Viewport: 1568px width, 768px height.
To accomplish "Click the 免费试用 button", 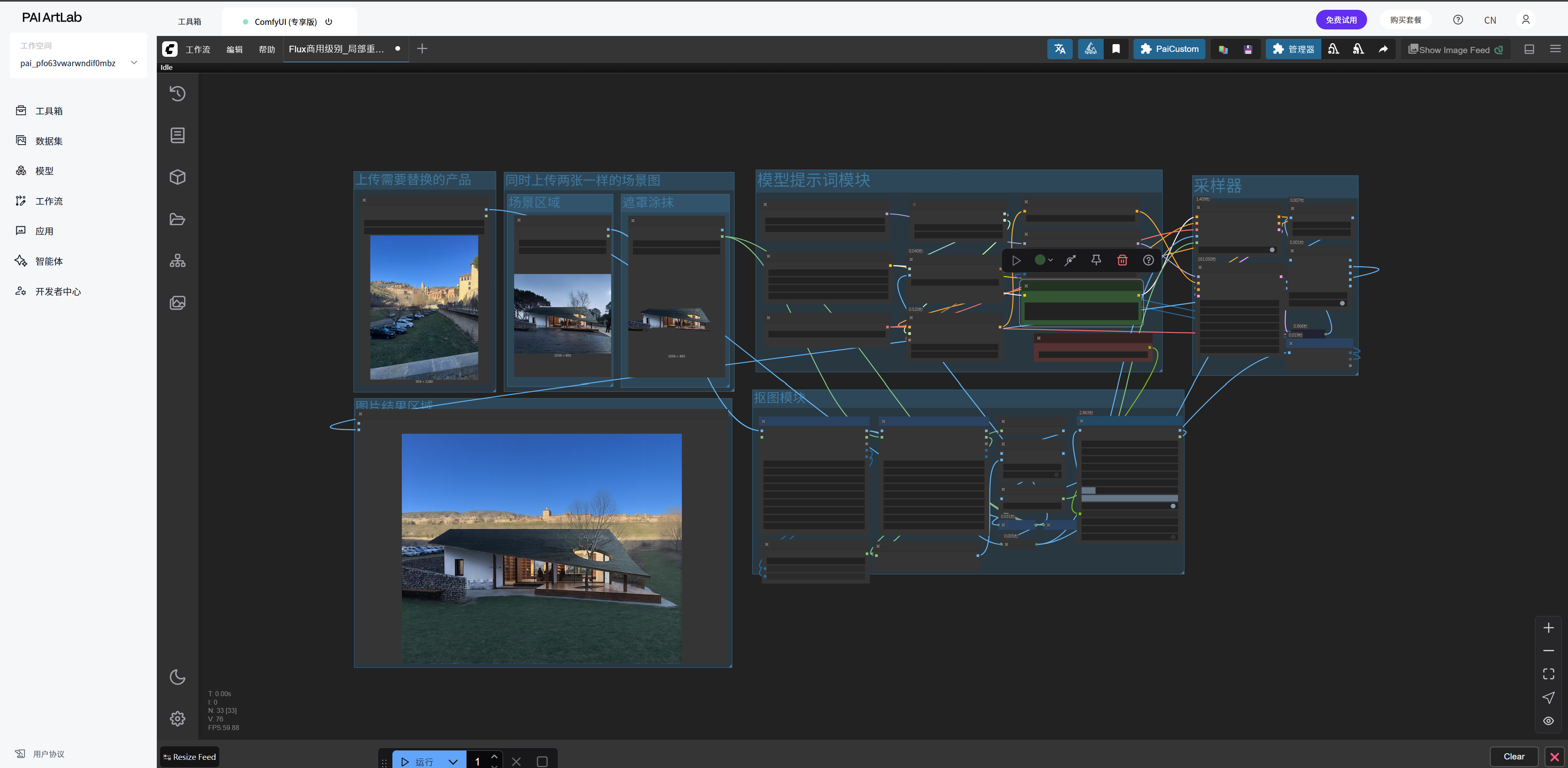I will pyautogui.click(x=1341, y=20).
